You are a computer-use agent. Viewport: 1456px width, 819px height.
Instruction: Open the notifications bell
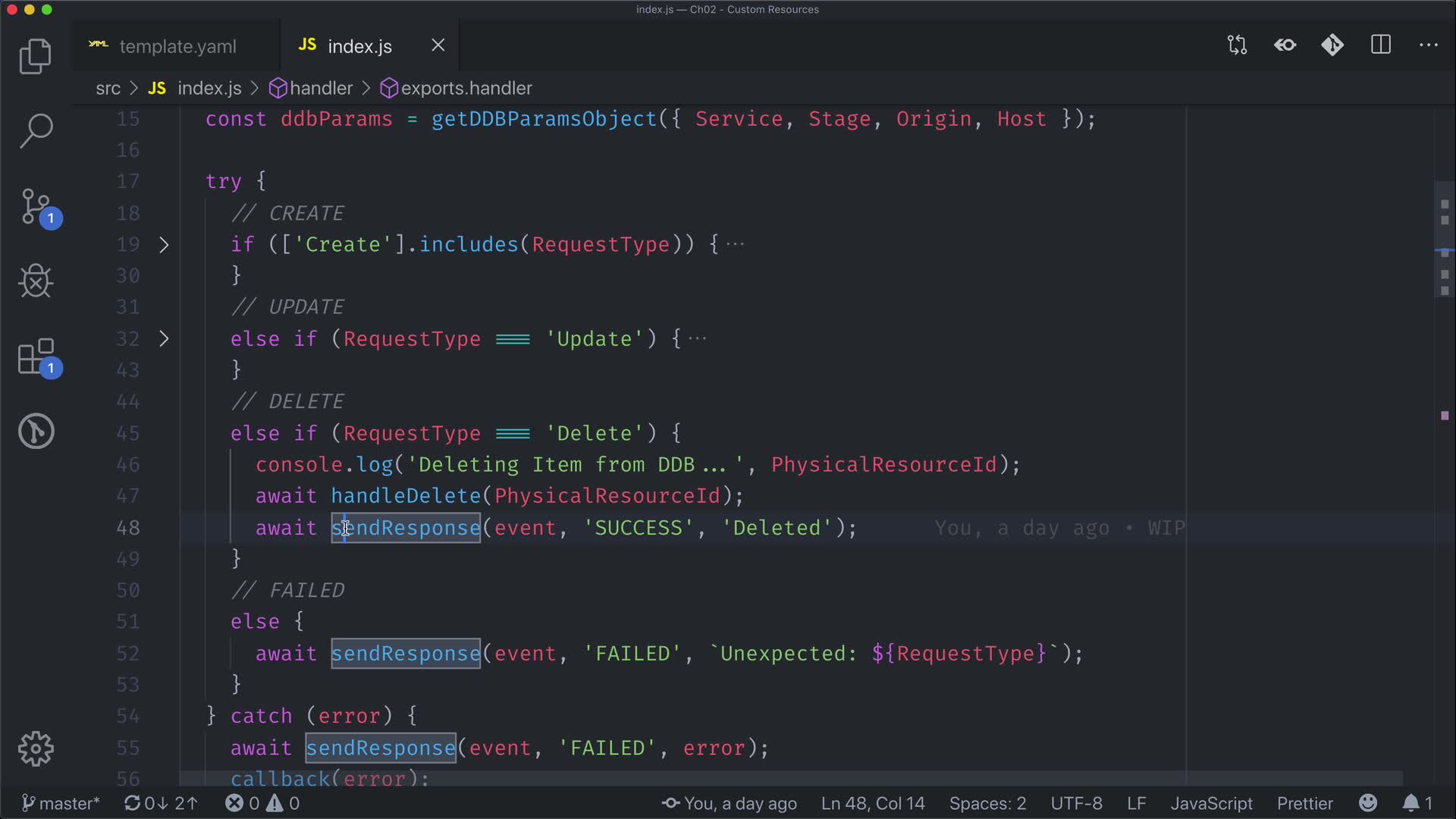pyautogui.click(x=1411, y=803)
